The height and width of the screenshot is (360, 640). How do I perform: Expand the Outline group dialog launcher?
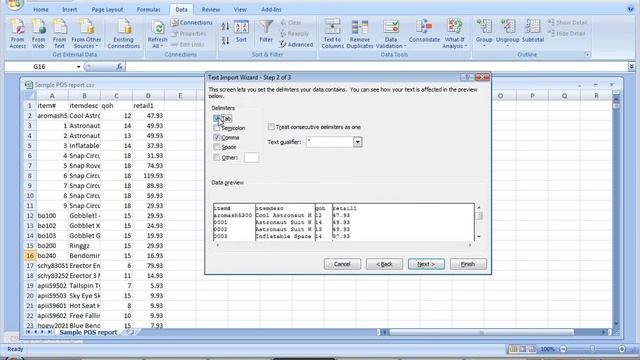pyautogui.click(x=587, y=54)
